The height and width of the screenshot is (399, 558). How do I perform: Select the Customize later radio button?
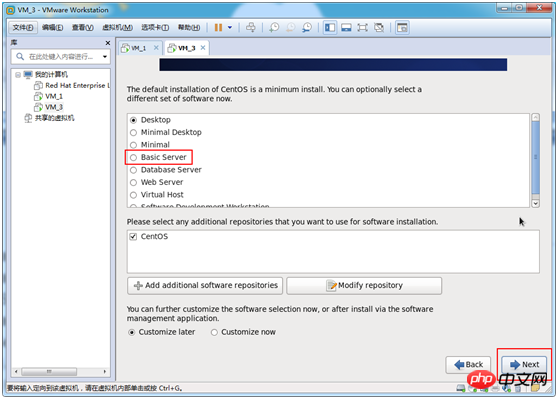132,332
